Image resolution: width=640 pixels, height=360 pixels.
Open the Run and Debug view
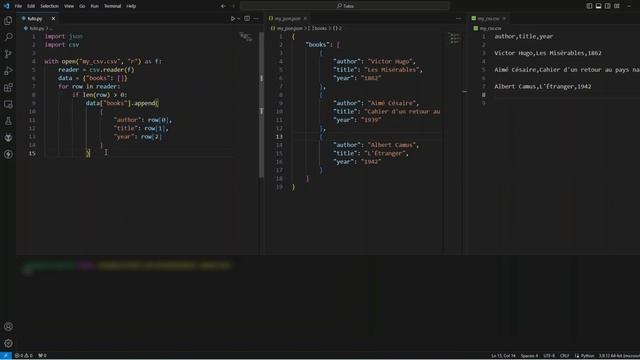tap(8, 71)
